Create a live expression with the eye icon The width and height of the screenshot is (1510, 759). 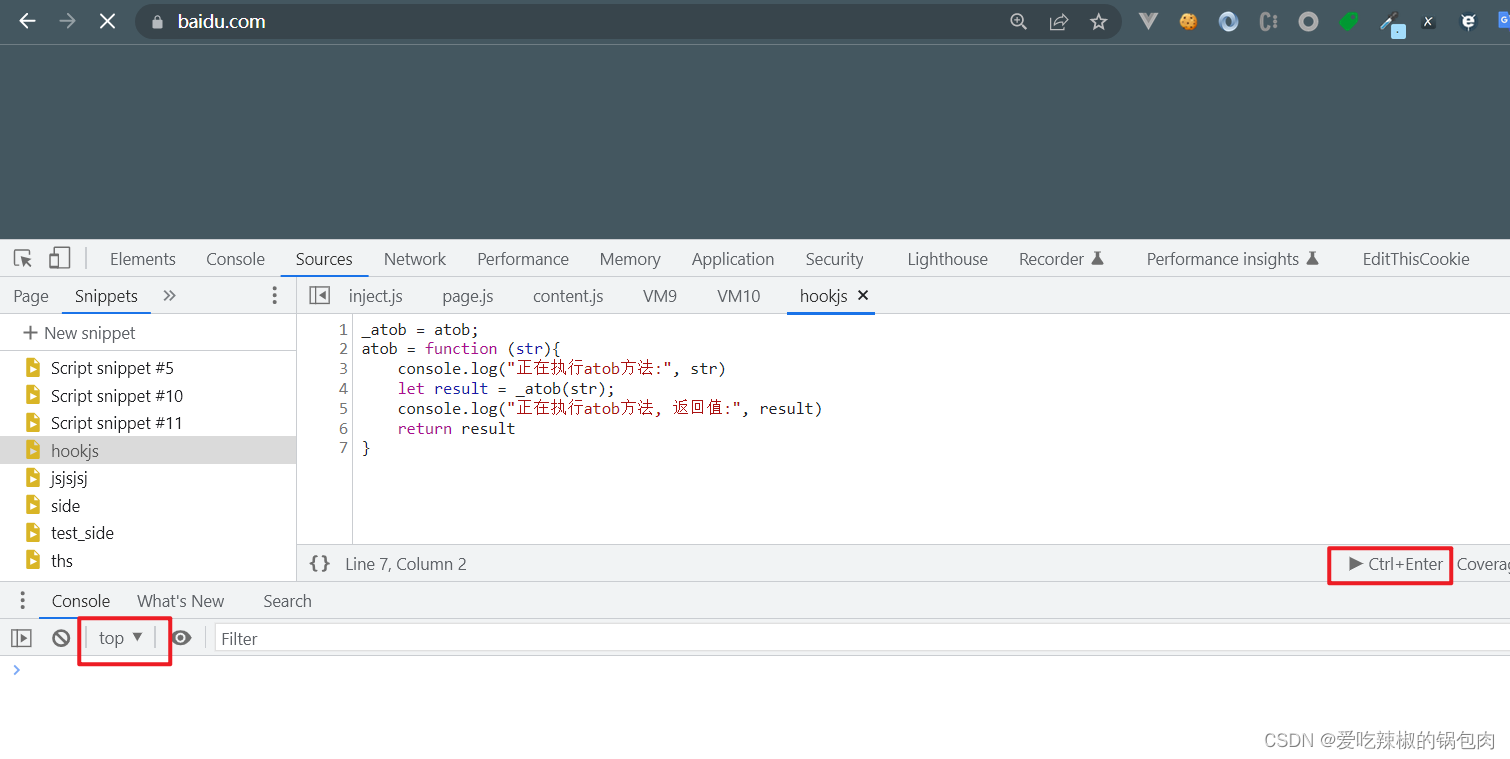click(182, 637)
